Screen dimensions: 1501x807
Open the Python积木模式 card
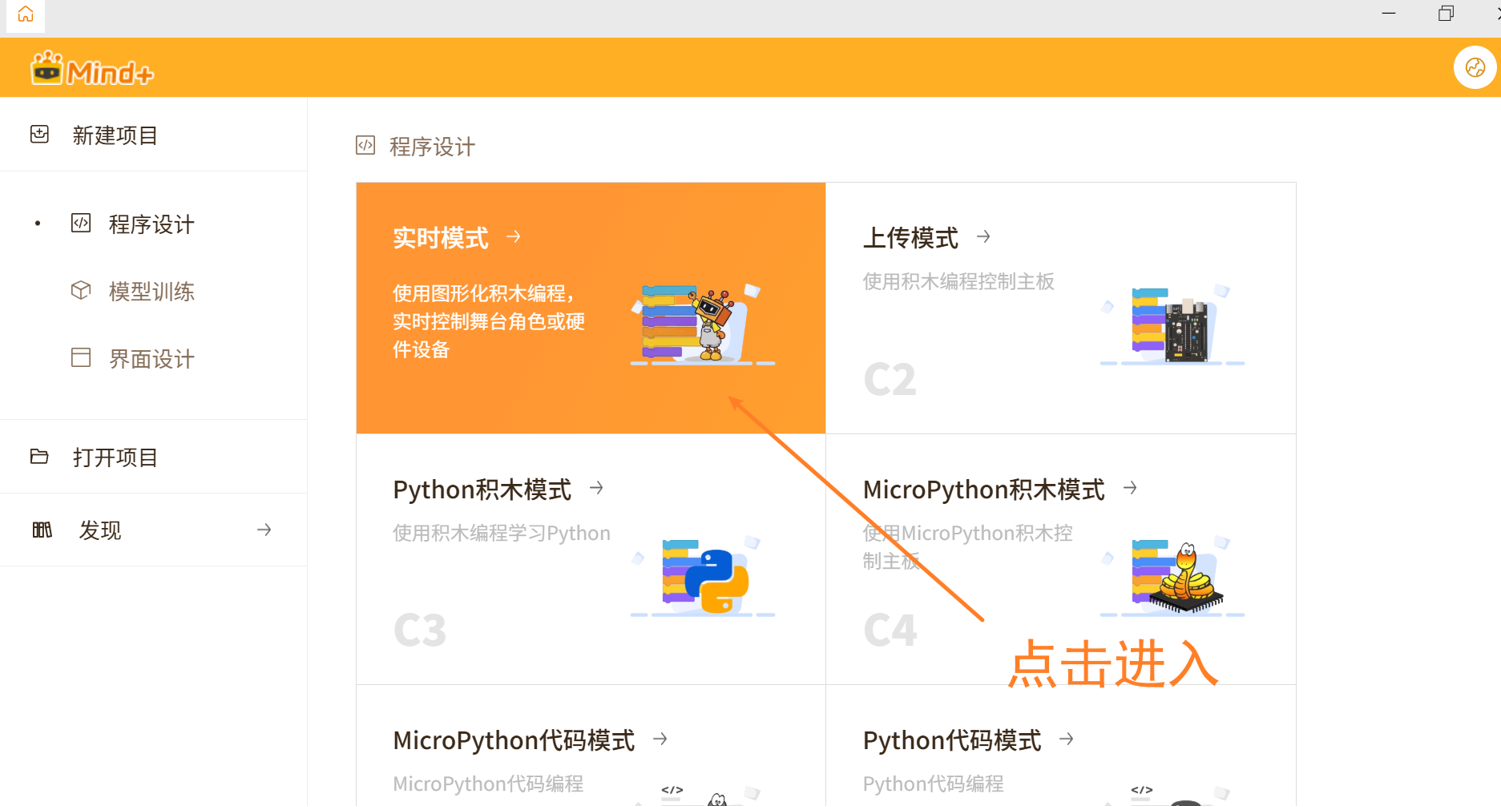point(590,558)
